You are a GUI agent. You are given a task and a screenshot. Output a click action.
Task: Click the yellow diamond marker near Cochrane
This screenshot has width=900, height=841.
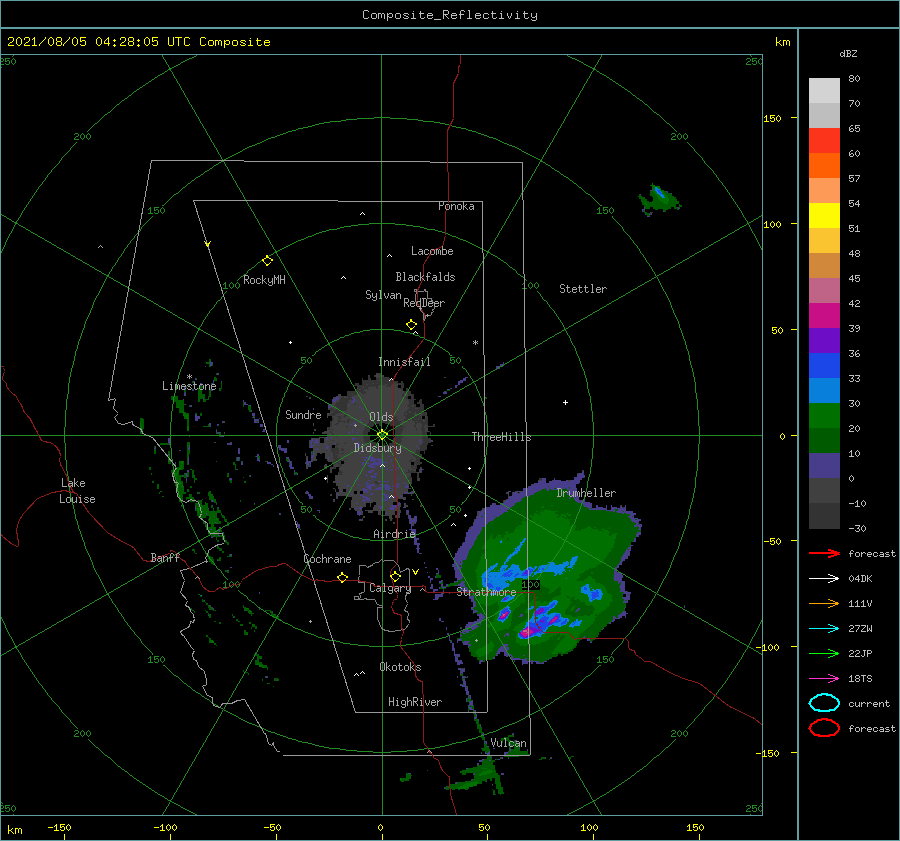(x=342, y=577)
